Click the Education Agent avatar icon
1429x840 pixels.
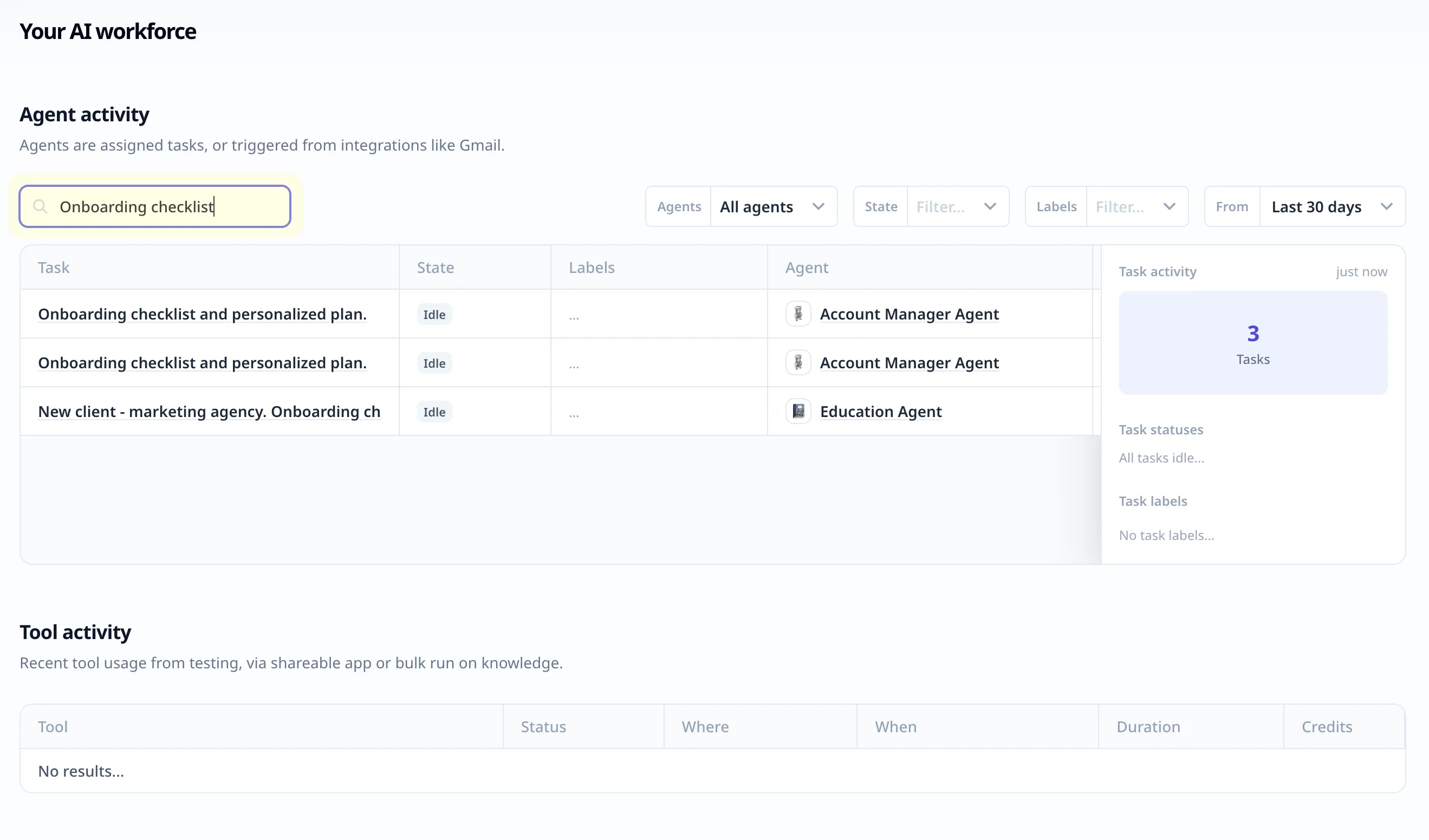tap(798, 411)
